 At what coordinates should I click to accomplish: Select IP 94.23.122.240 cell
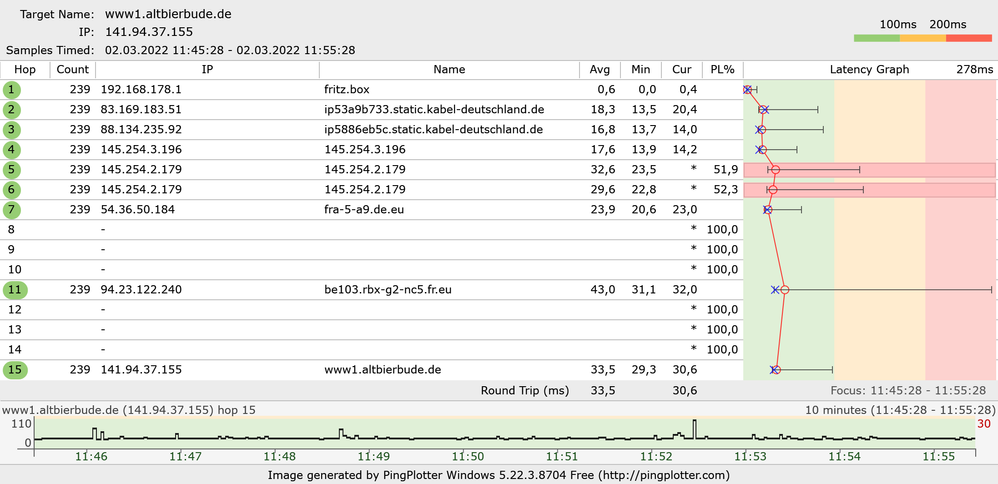(141, 290)
